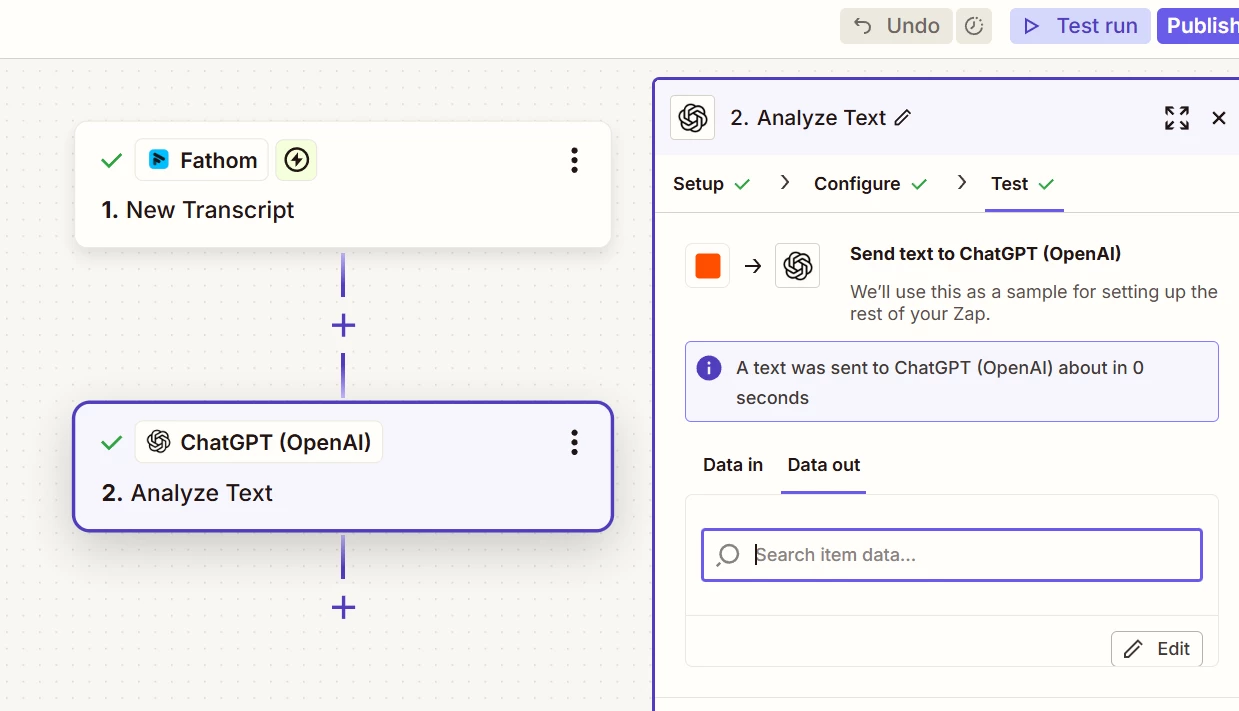Click the search magnifier icon

[x=729, y=555]
